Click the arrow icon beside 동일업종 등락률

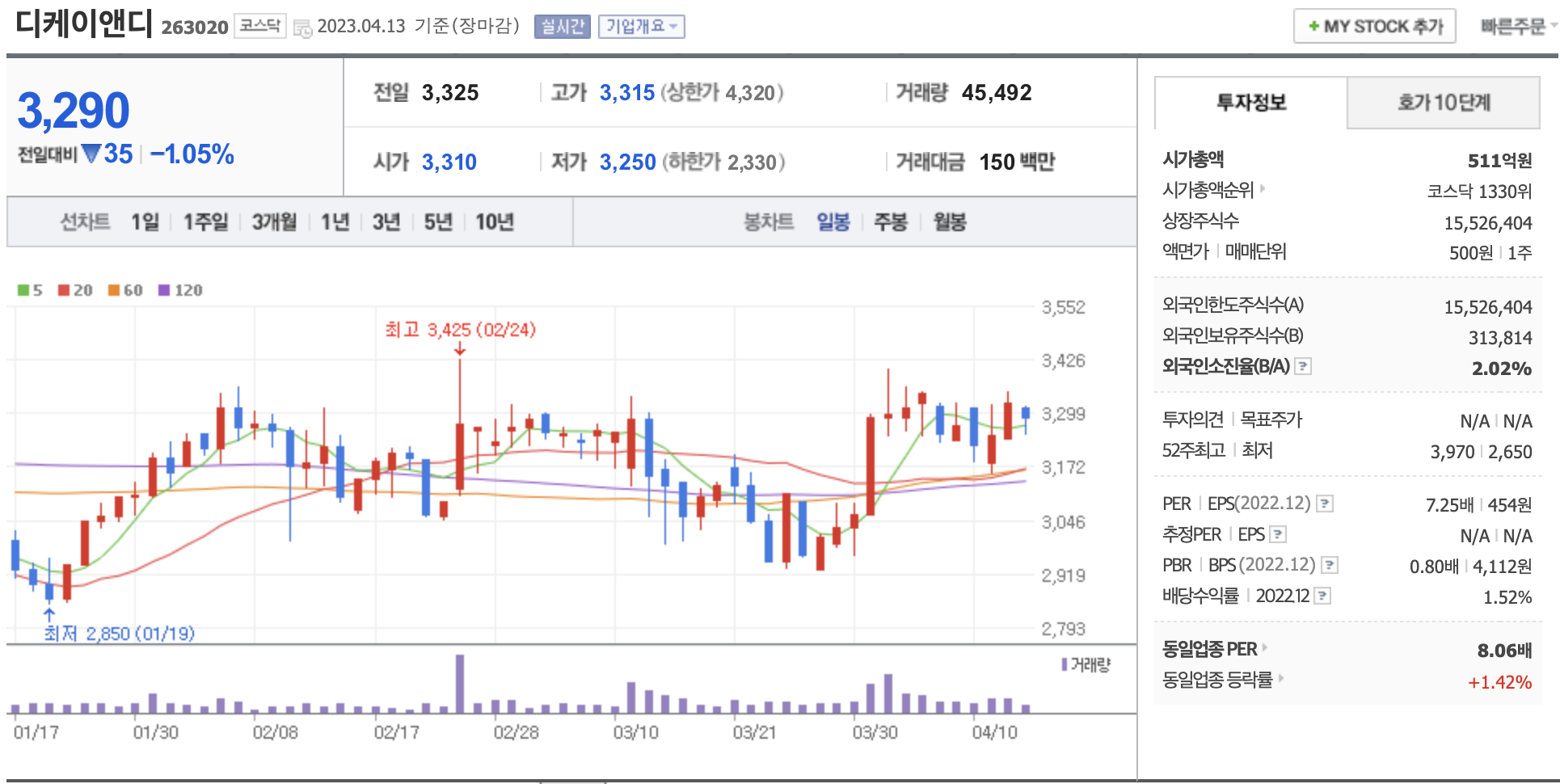(1280, 678)
